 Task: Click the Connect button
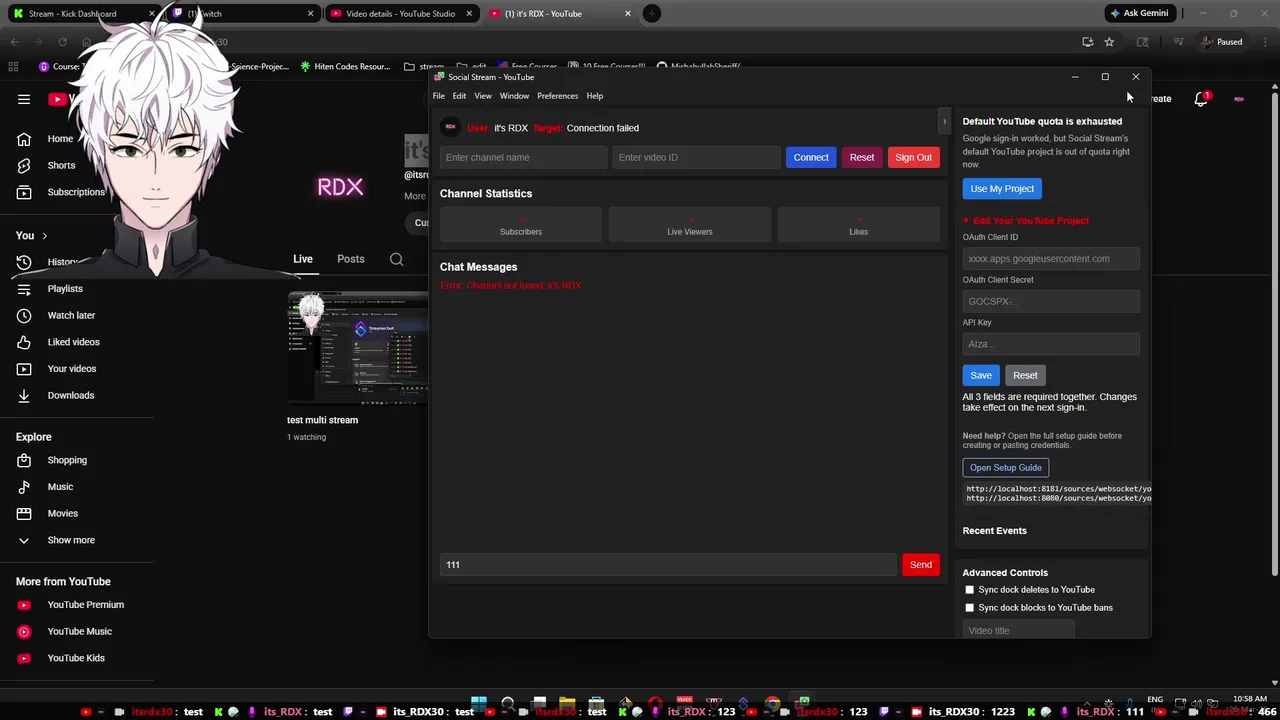pos(811,157)
